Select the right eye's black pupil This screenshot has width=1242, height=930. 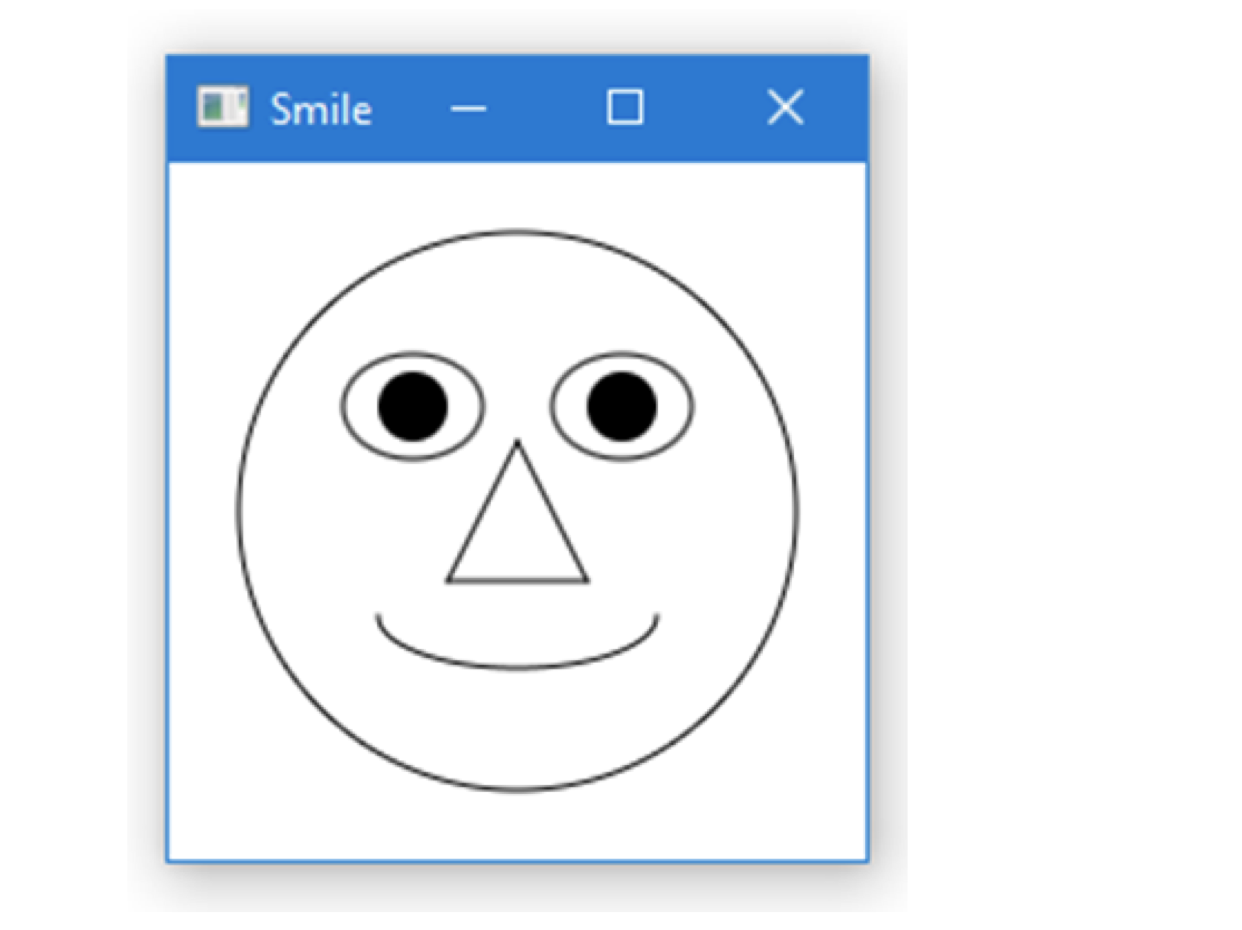pyautogui.click(x=622, y=406)
